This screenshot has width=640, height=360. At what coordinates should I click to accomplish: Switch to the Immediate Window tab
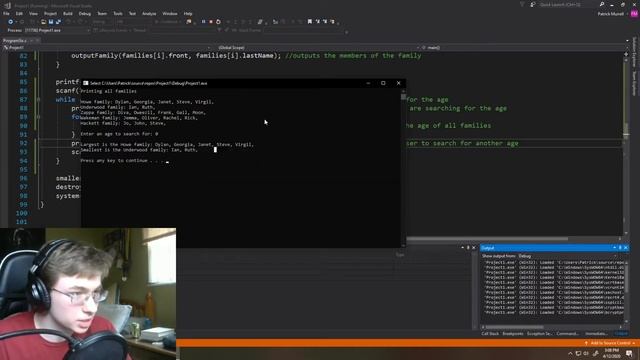[x=596, y=333]
